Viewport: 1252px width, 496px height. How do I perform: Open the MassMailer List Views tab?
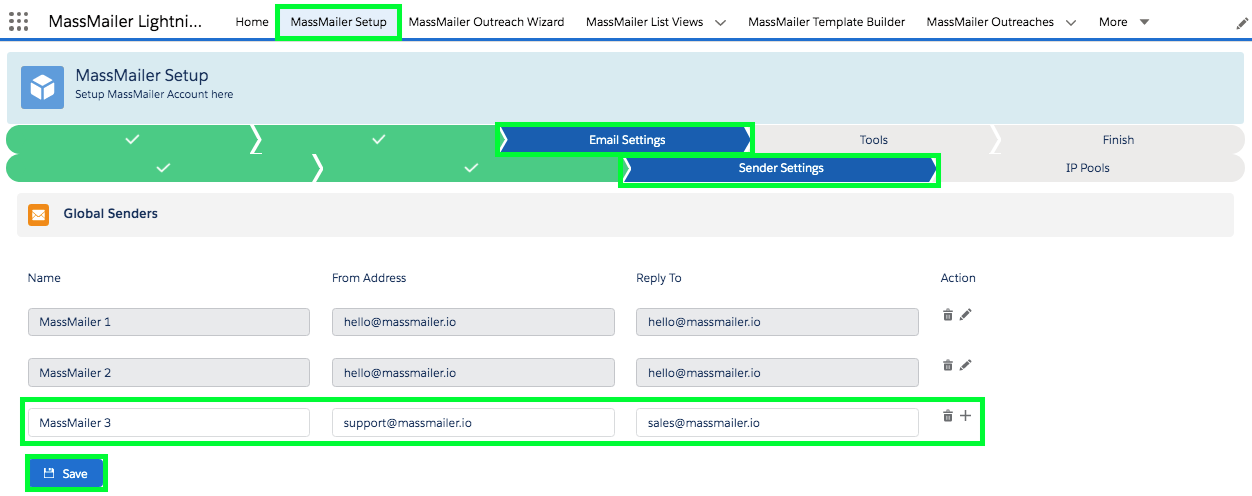644,22
